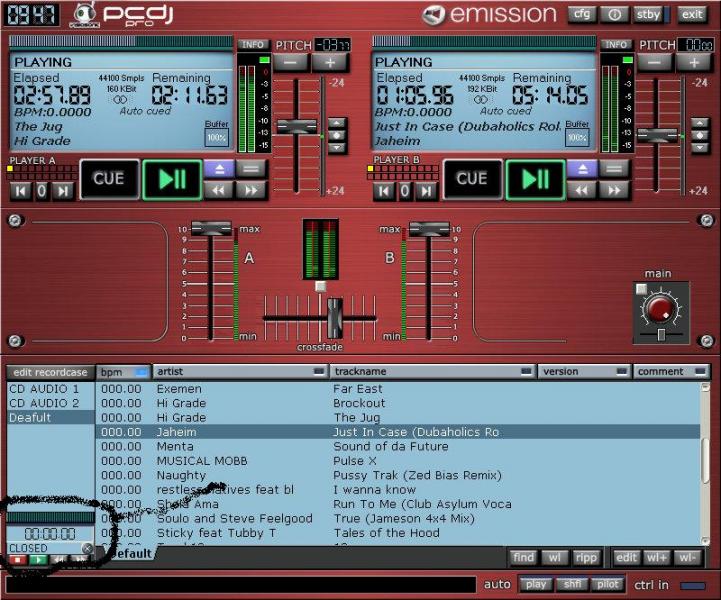This screenshot has width=721, height=600.
Task: Skip to previous track on Player A
Action: tap(21, 191)
